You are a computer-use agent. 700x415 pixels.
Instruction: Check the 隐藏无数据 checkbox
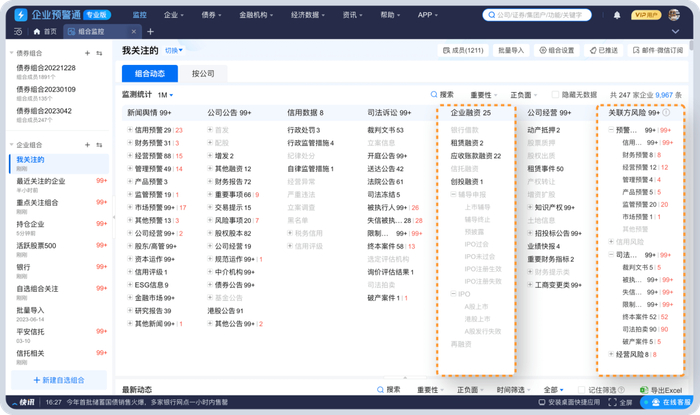coord(555,95)
